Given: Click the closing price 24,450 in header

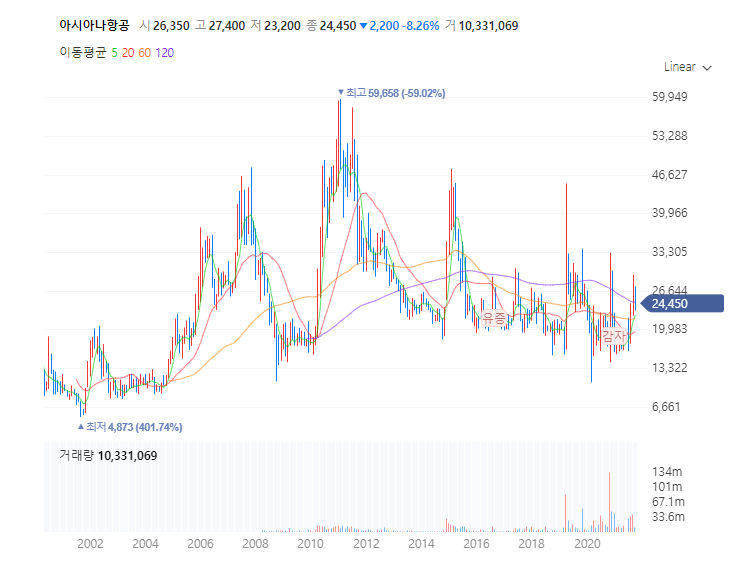Looking at the screenshot, I should point(338,26).
